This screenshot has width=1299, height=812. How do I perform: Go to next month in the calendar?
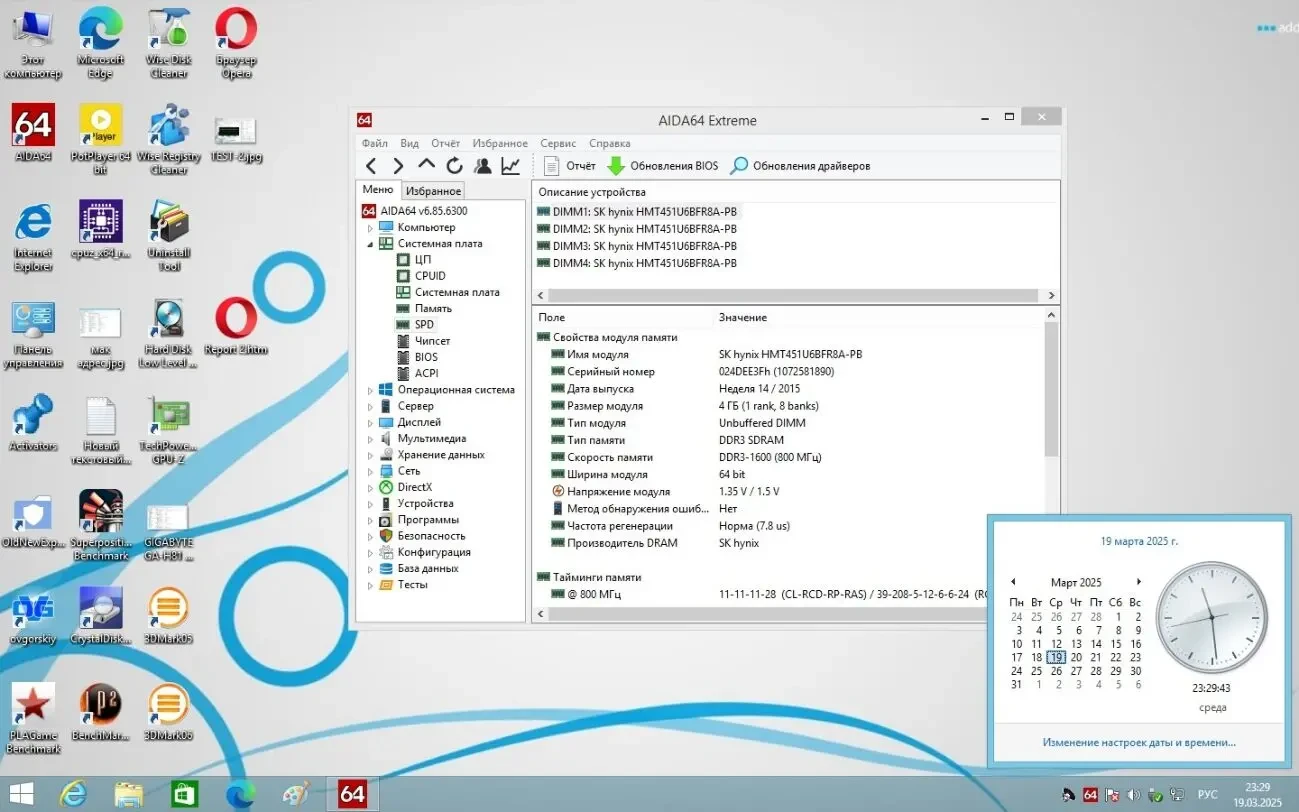click(x=1138, y=582)
